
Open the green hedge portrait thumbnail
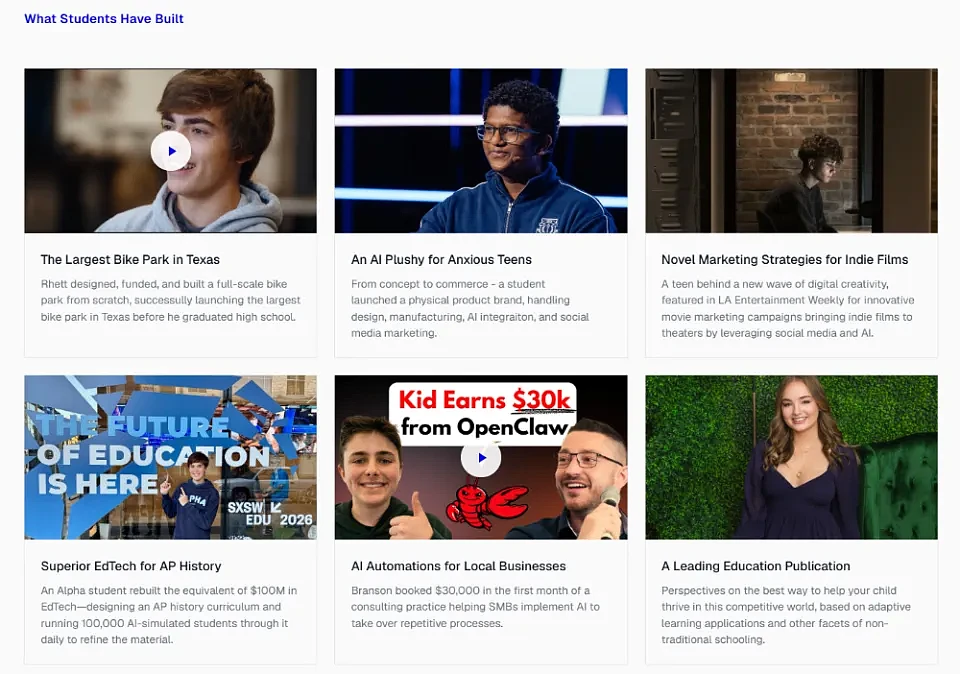pyautogui.click(x=791, y=457)
